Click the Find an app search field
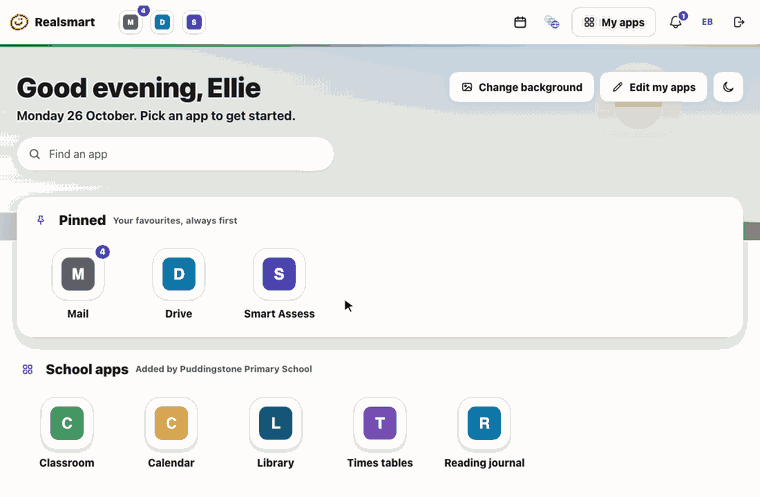Image resolution: width=760 pixels, height=497 pixels. click(175, 154)
